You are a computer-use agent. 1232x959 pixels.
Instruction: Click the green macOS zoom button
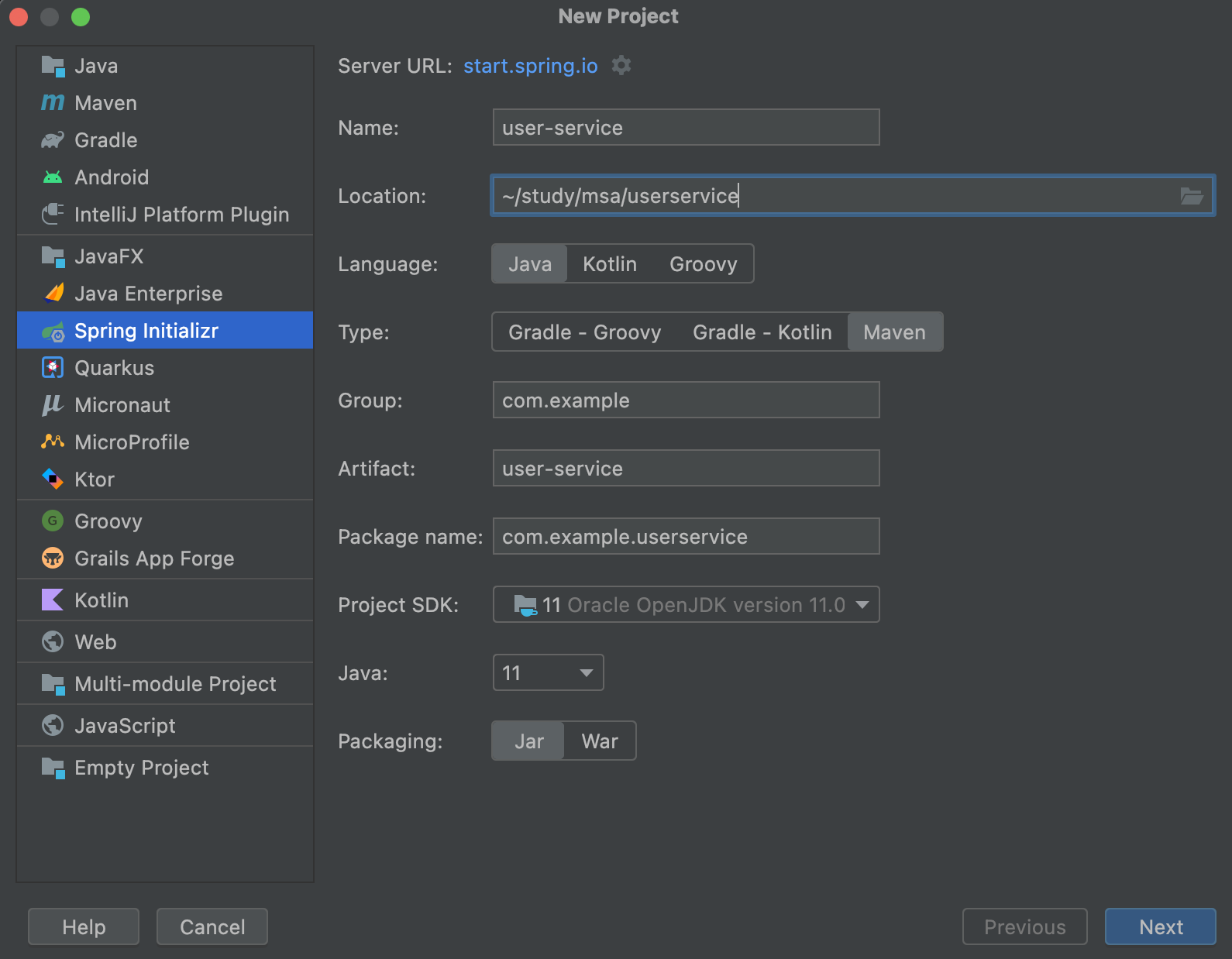[81, 17]
